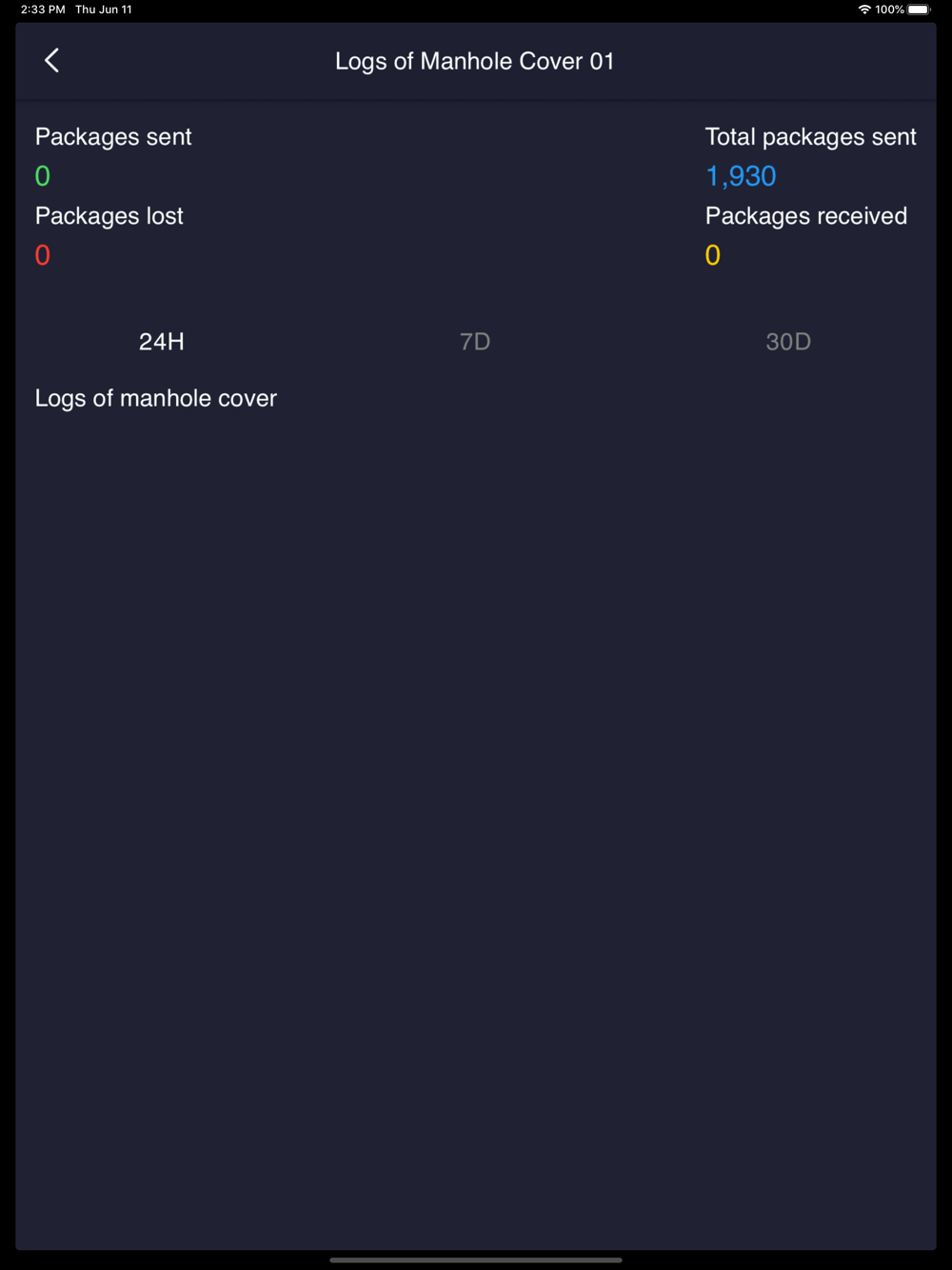Click the Packages lost label

pos(109,216)
